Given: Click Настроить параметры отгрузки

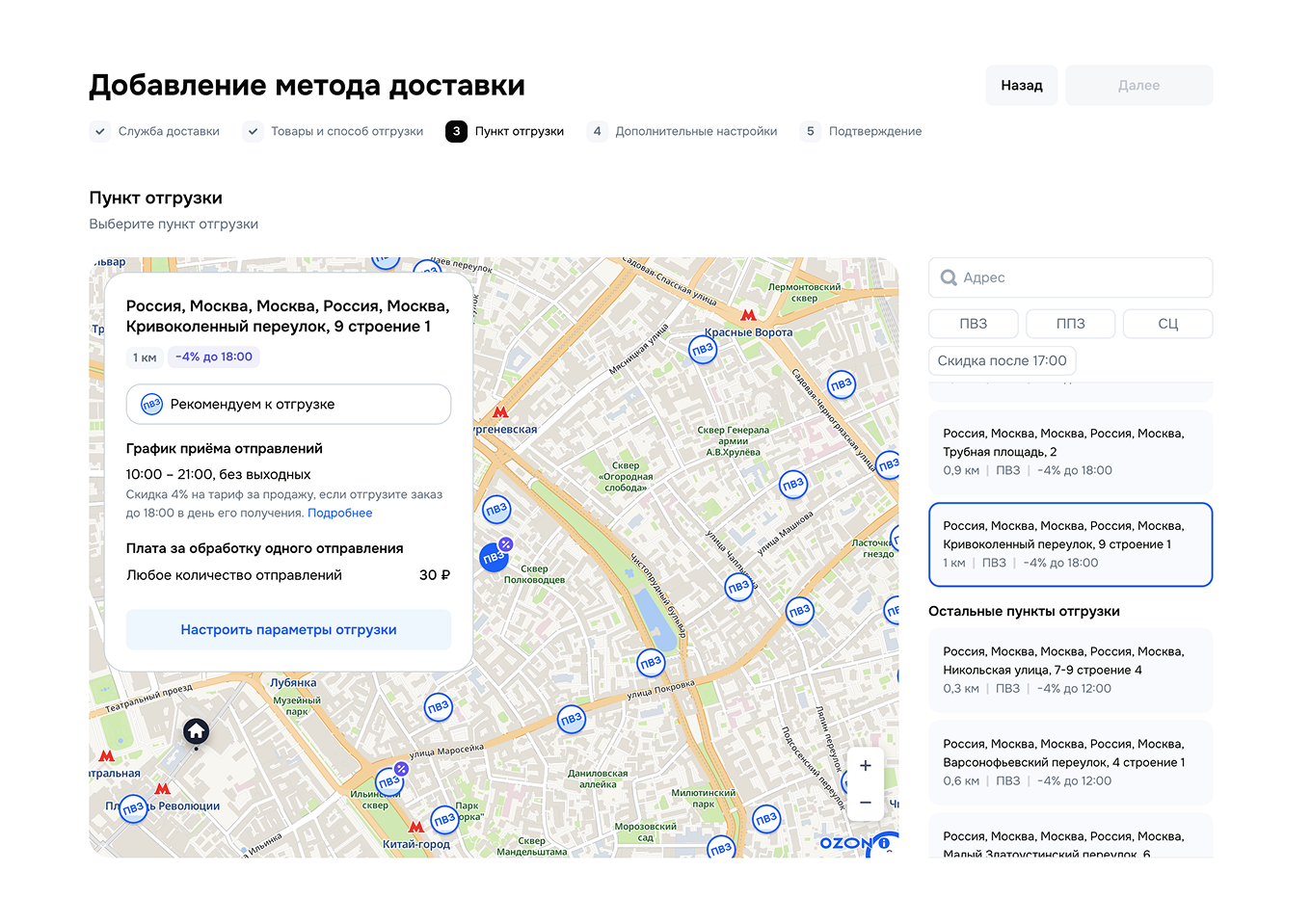Looking at the screenshot, I should 288,629.
